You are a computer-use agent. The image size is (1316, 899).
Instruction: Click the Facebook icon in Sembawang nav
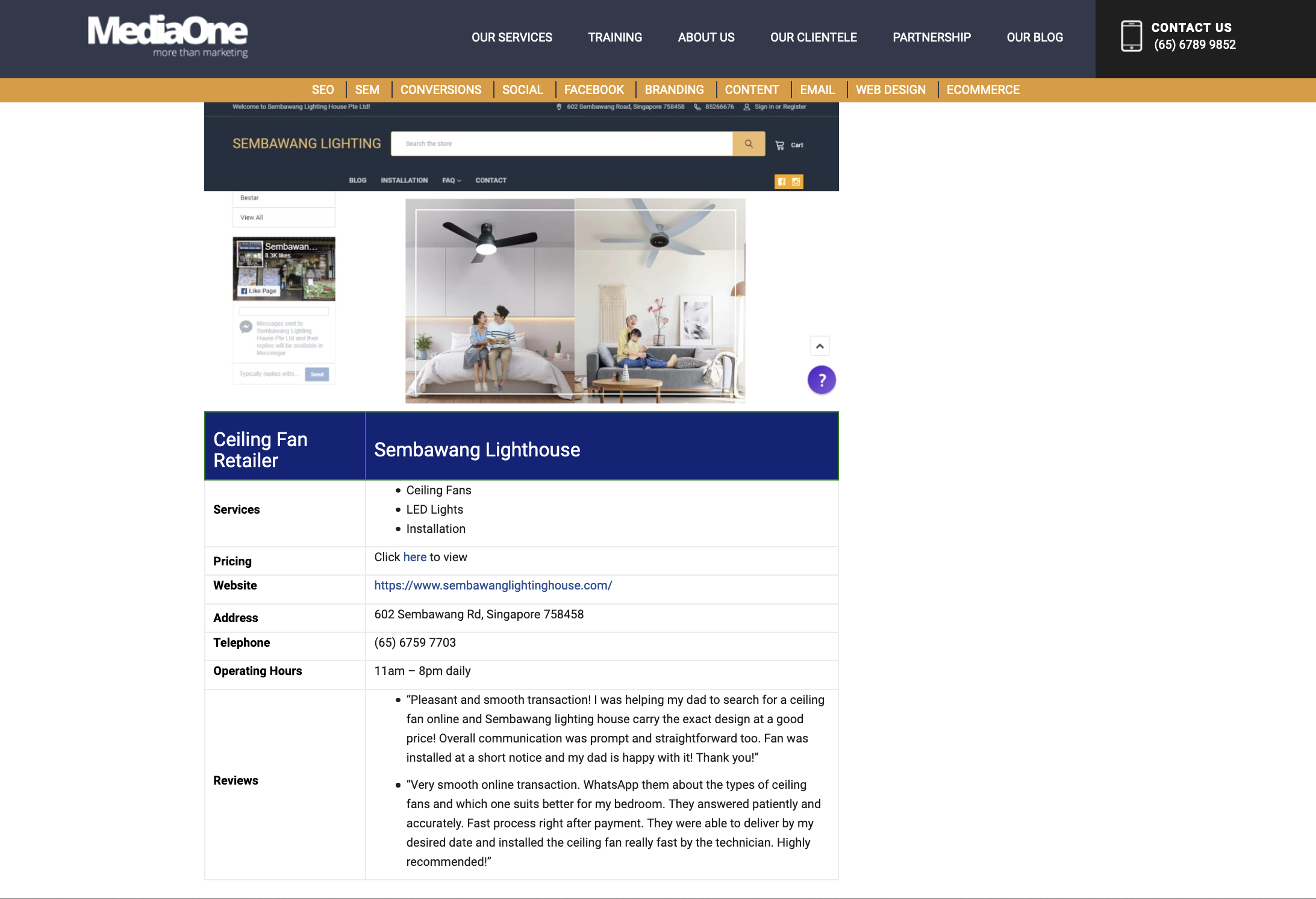782,181
